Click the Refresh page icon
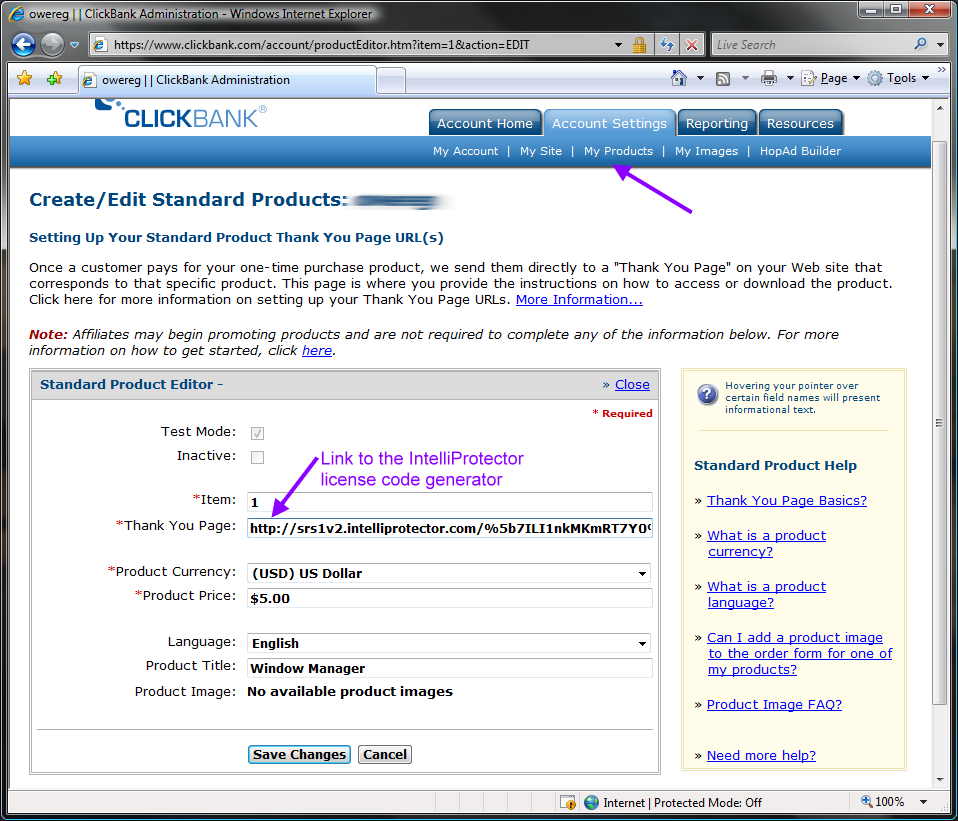The height and width of the screenshot is (821, 958). coord(667,45)
